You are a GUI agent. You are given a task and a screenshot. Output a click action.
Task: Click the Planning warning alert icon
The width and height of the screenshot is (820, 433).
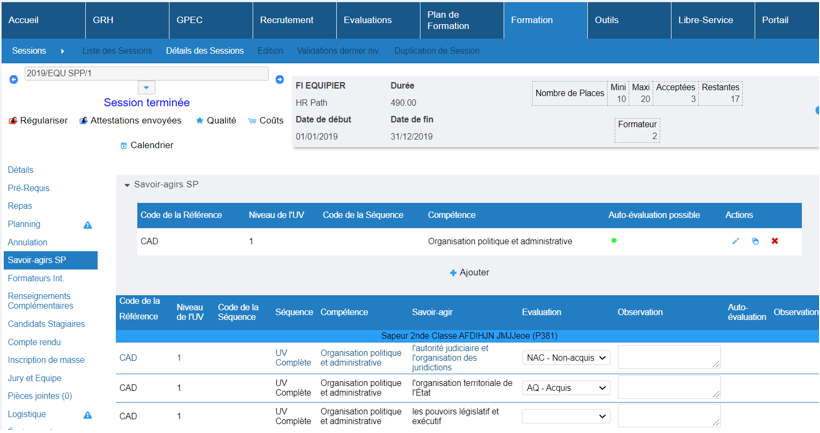coord(87,225)
